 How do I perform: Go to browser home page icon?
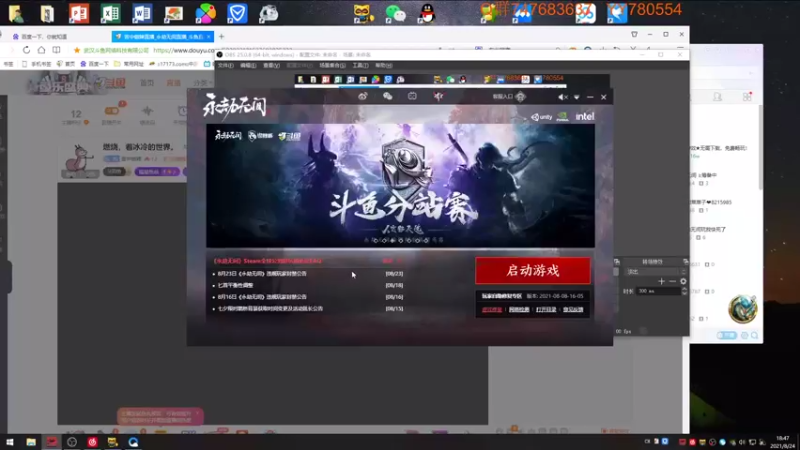tap(41, 50)
